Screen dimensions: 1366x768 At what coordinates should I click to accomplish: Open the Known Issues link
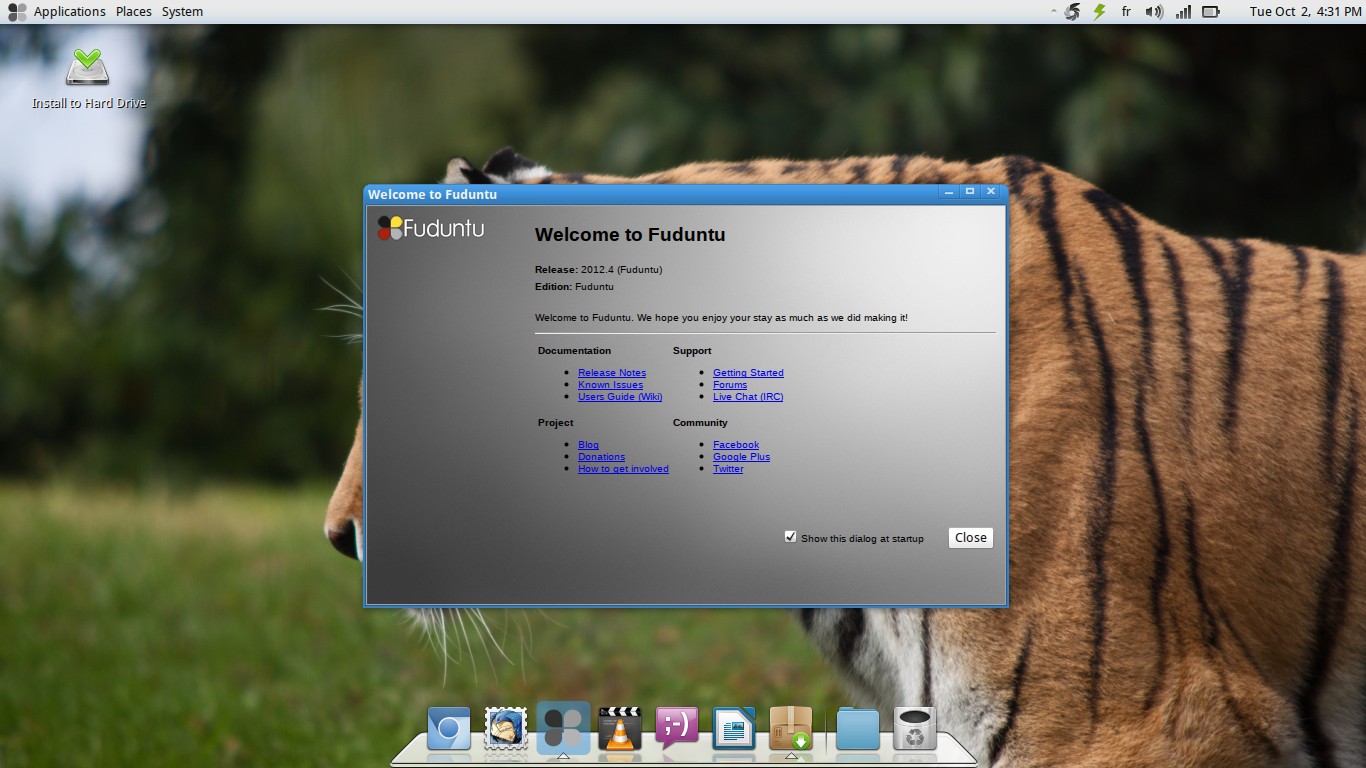(610, 385)
